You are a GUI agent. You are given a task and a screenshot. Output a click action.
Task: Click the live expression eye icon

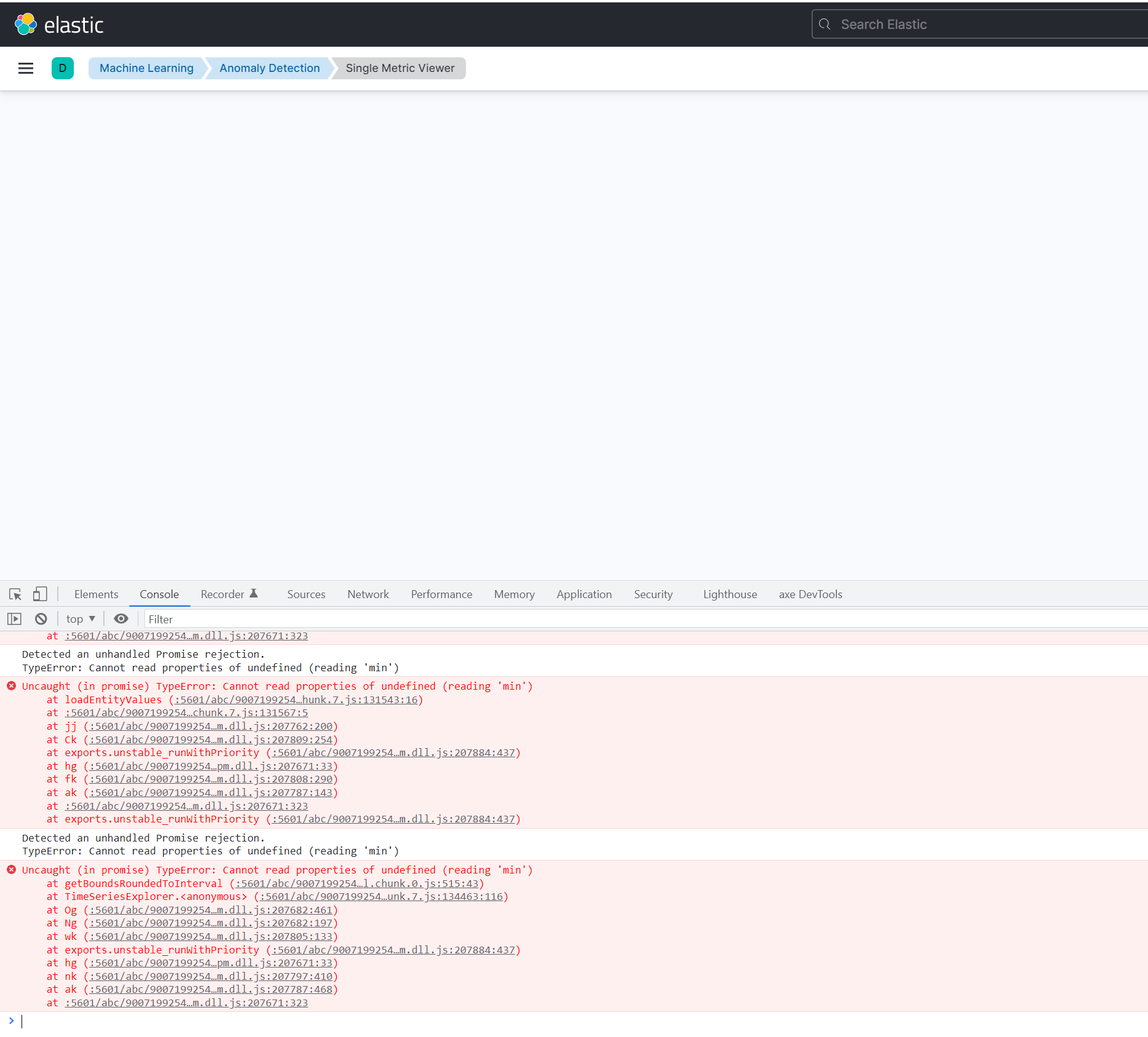tap(121, 618)
